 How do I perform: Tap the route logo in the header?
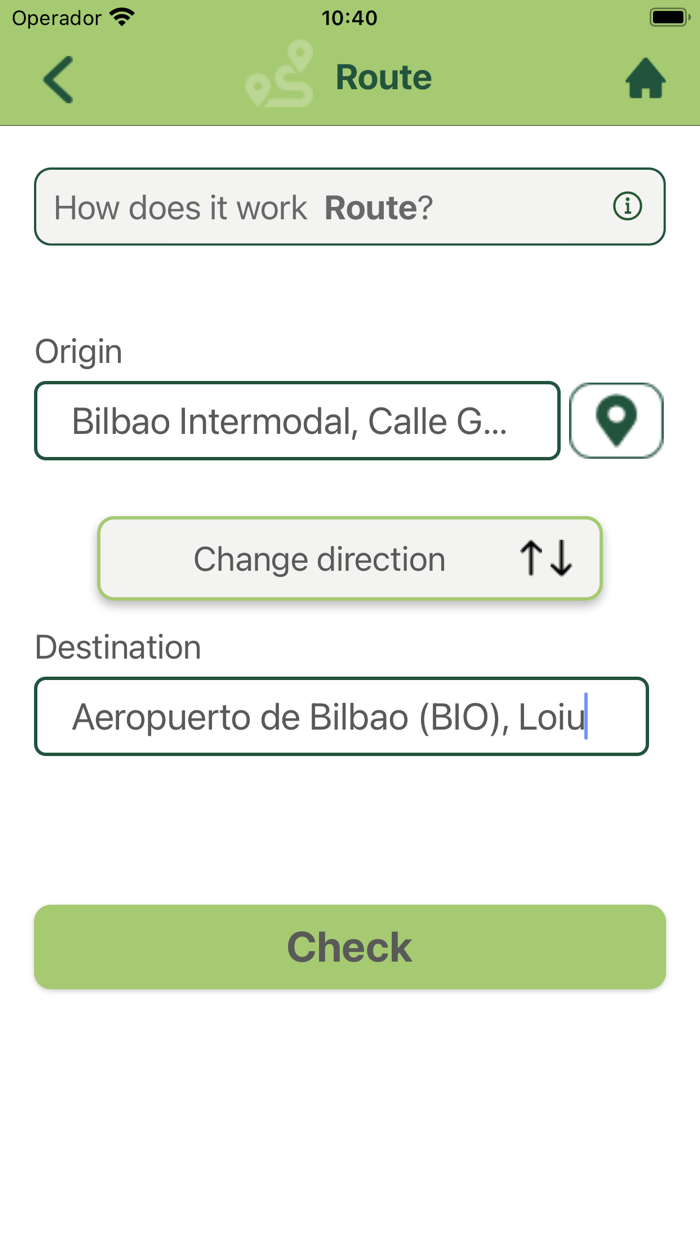(280, 77)
